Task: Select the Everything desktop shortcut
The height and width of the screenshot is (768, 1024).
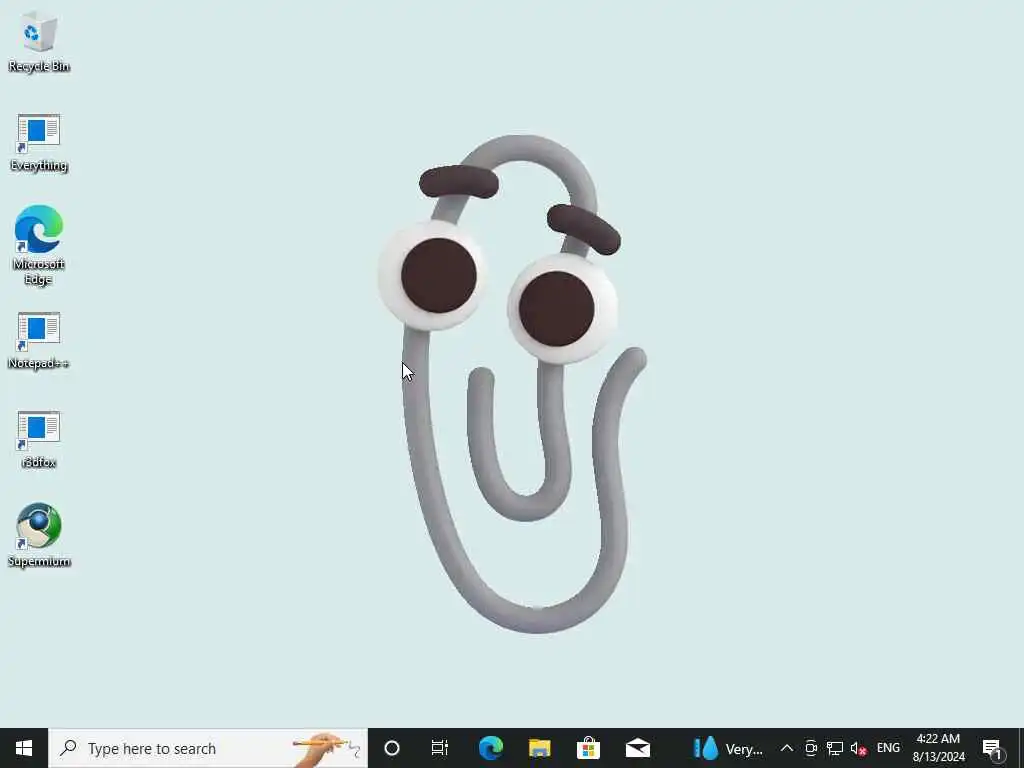Action: pos(39,143)
